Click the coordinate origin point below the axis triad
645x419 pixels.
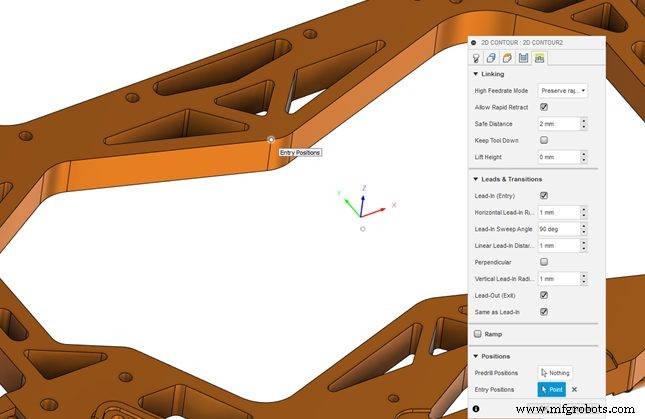[362, 229]
